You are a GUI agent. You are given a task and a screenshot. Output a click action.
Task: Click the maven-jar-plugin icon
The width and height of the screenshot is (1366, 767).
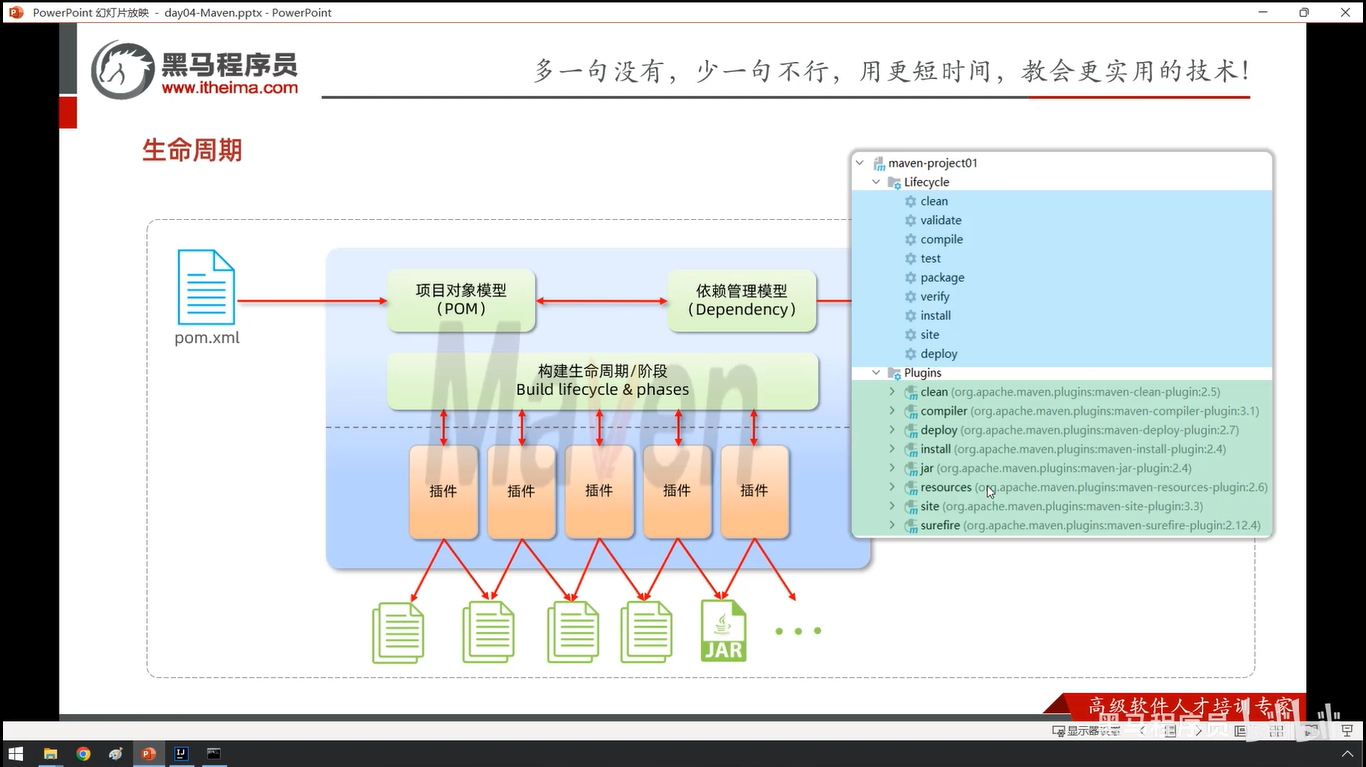click(910, 468)
